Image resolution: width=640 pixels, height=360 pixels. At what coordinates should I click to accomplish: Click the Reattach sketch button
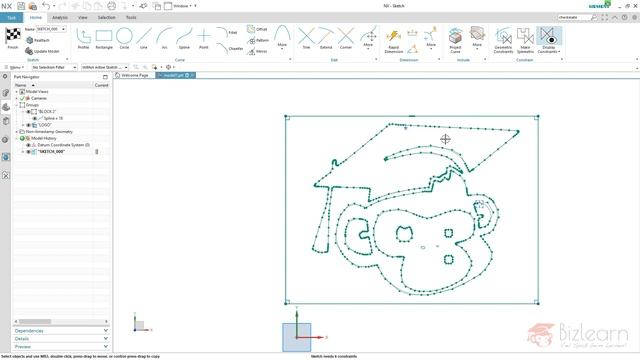38,40
